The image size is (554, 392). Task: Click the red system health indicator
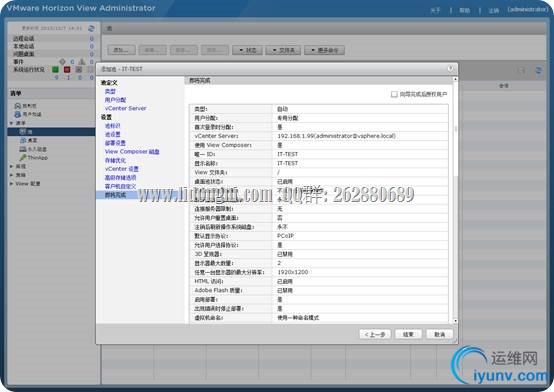tap(67, 69)
